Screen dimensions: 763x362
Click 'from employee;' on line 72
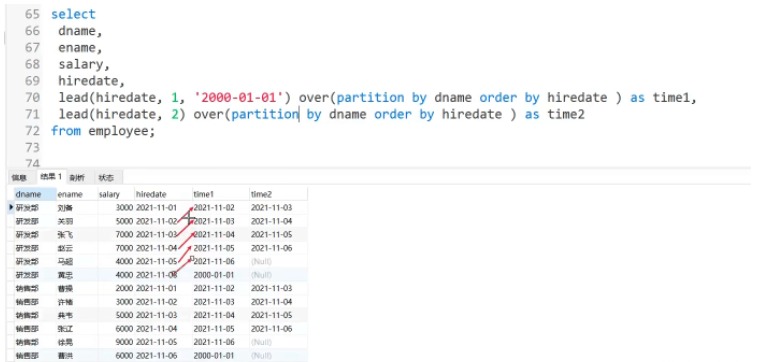pyautogui.click(x=103, y=131)
